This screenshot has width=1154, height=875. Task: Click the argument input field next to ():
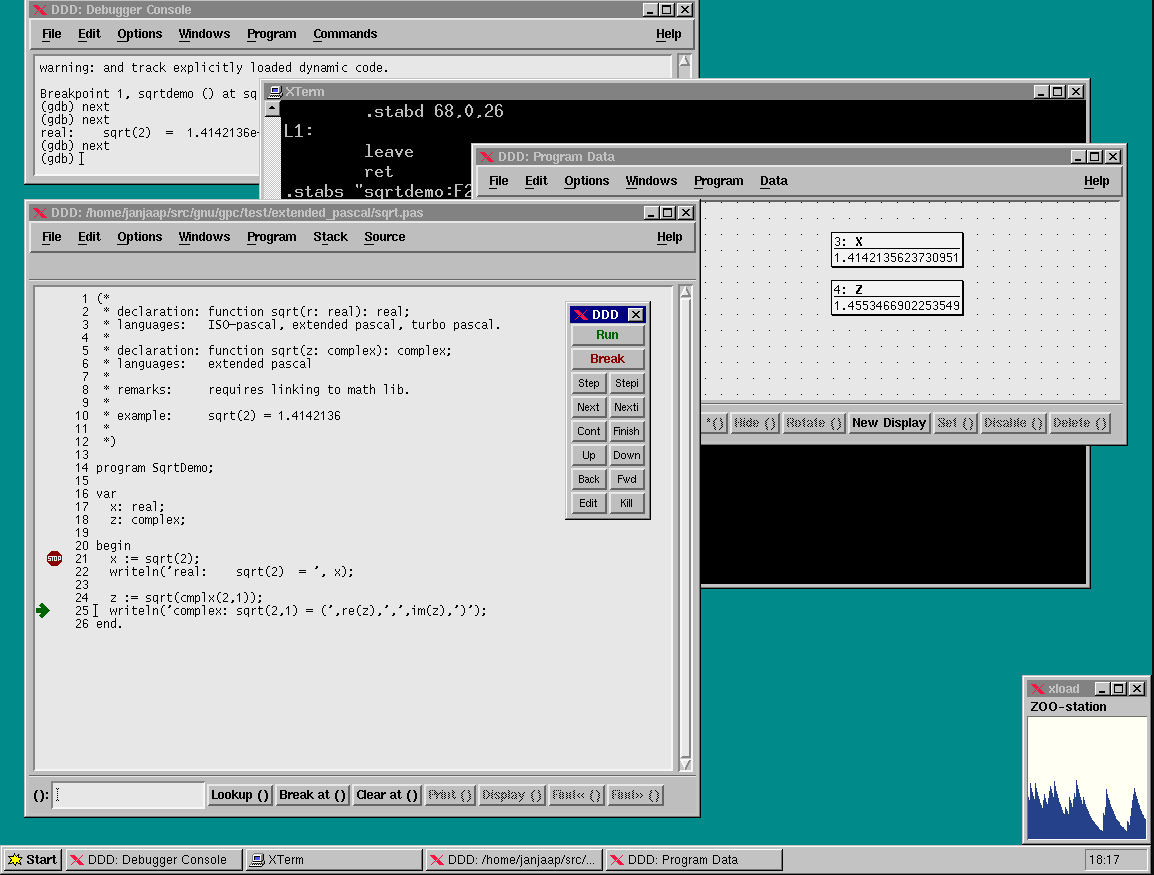tap(128, 795)
